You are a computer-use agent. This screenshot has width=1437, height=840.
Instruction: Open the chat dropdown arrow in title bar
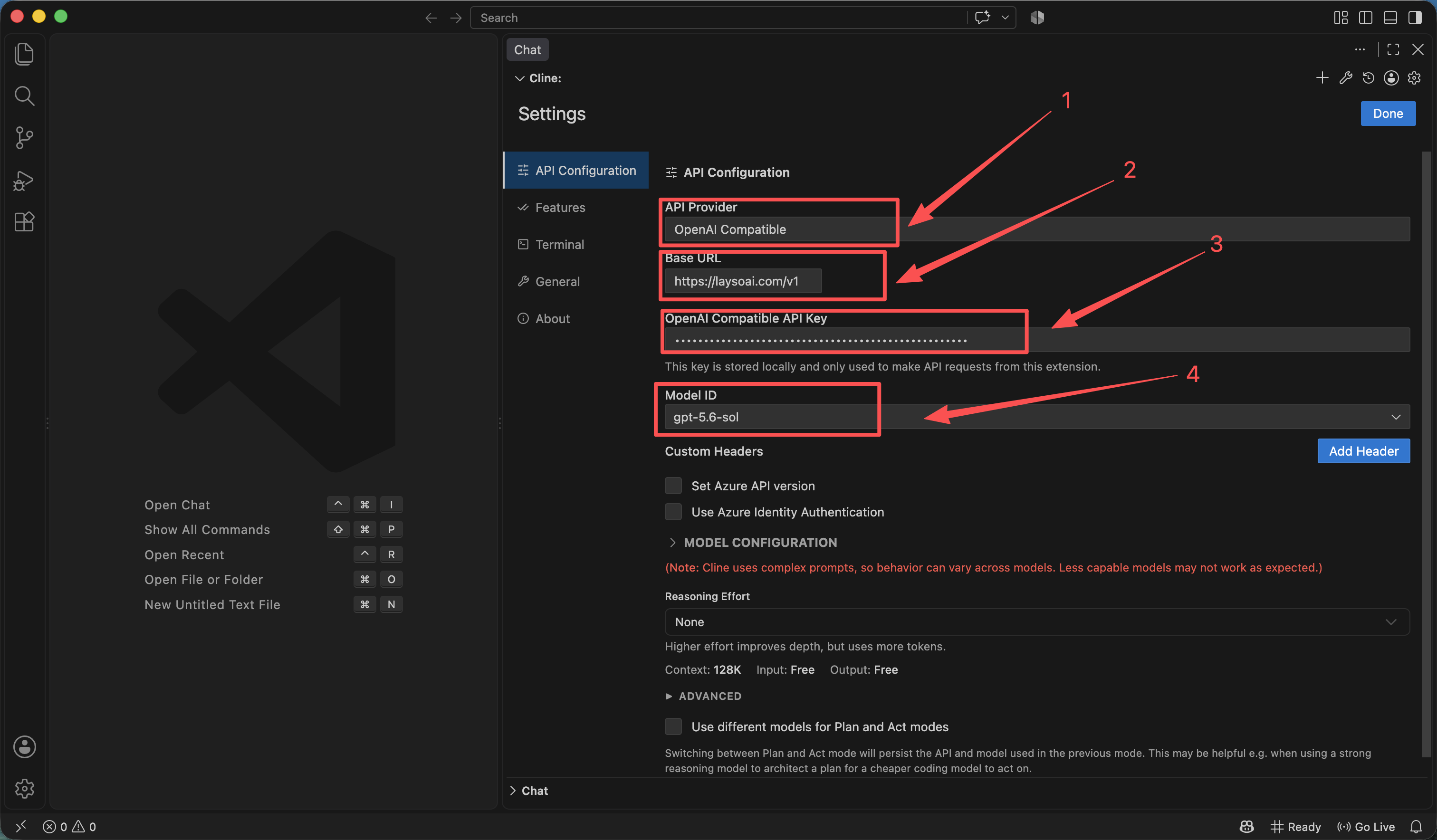1006,17
